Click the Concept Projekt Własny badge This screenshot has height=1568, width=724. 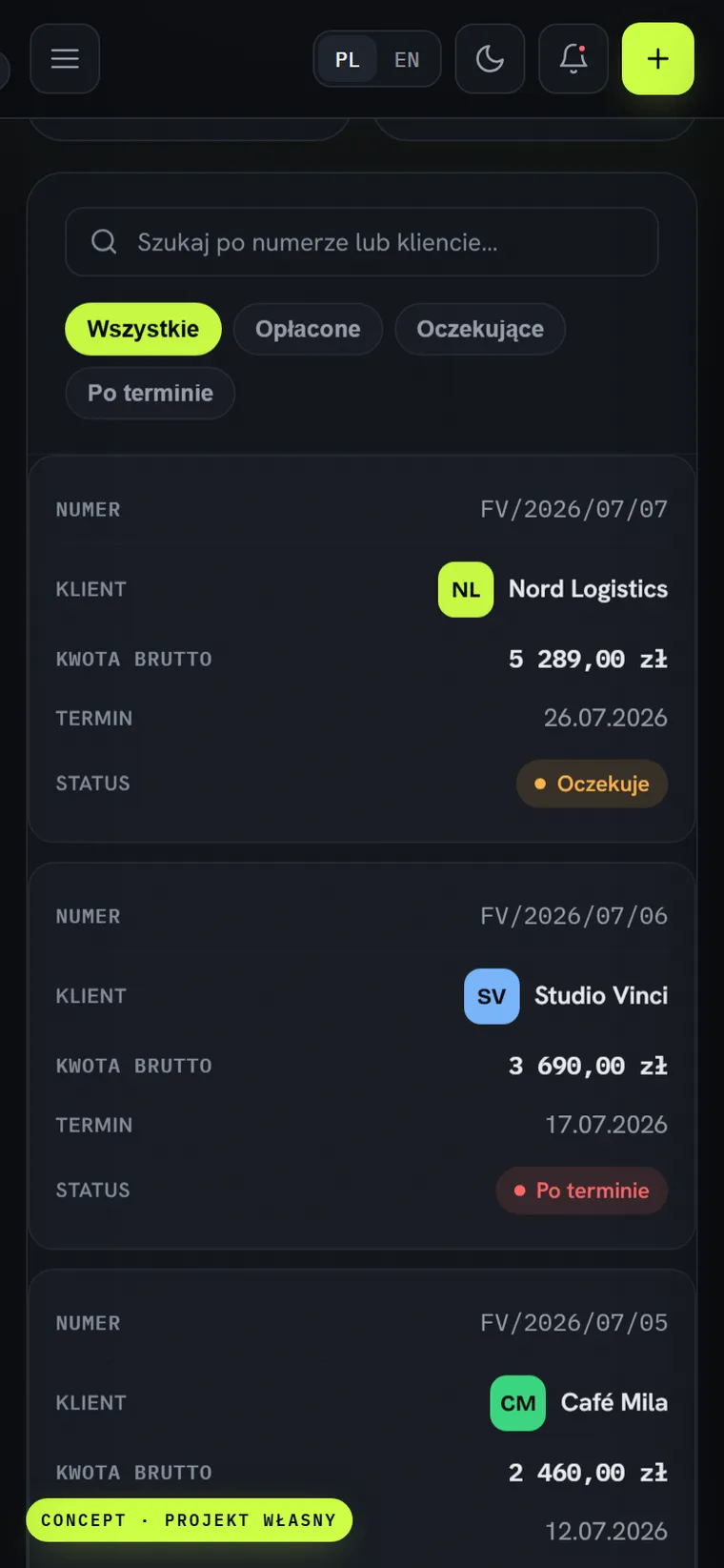[x=189, y=1520]
